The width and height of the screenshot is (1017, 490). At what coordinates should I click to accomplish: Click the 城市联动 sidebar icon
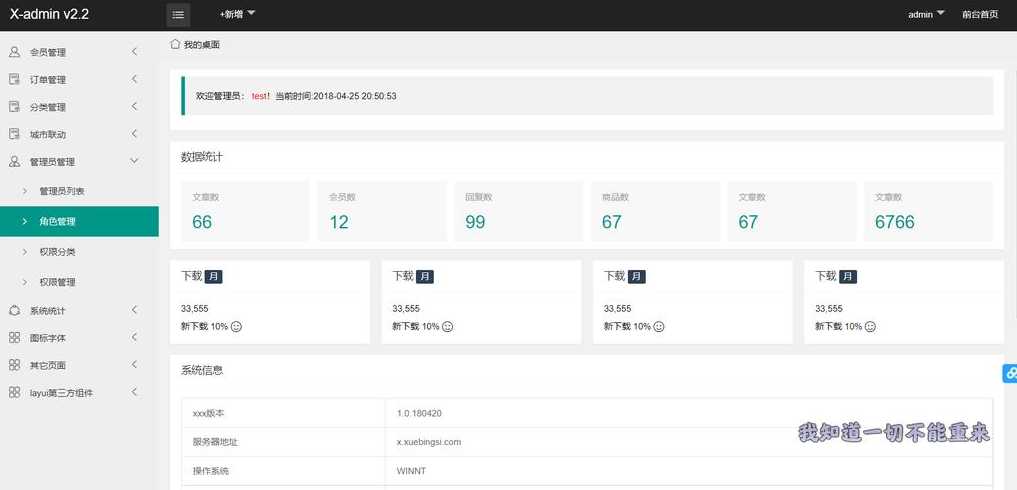(x=14, y=134)
